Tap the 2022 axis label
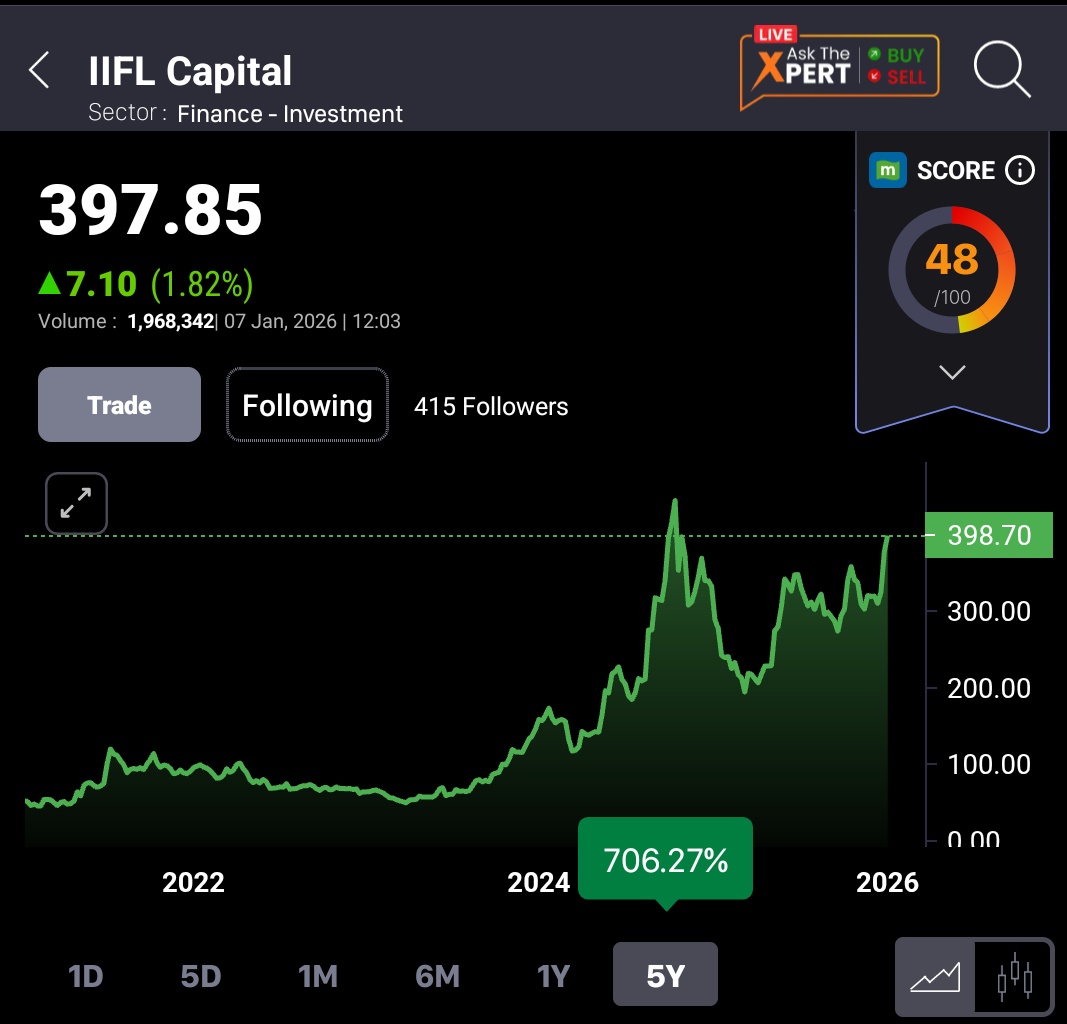The image size is (1067, 1024). point(193,882)
